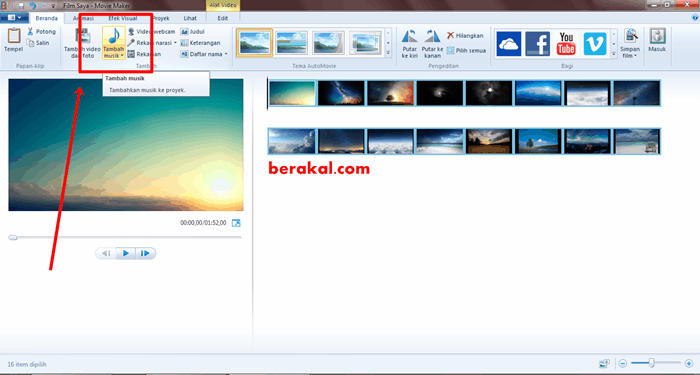Step to the previous frame
This screenshot has height=375, width=700.
(x=106, y=254)
